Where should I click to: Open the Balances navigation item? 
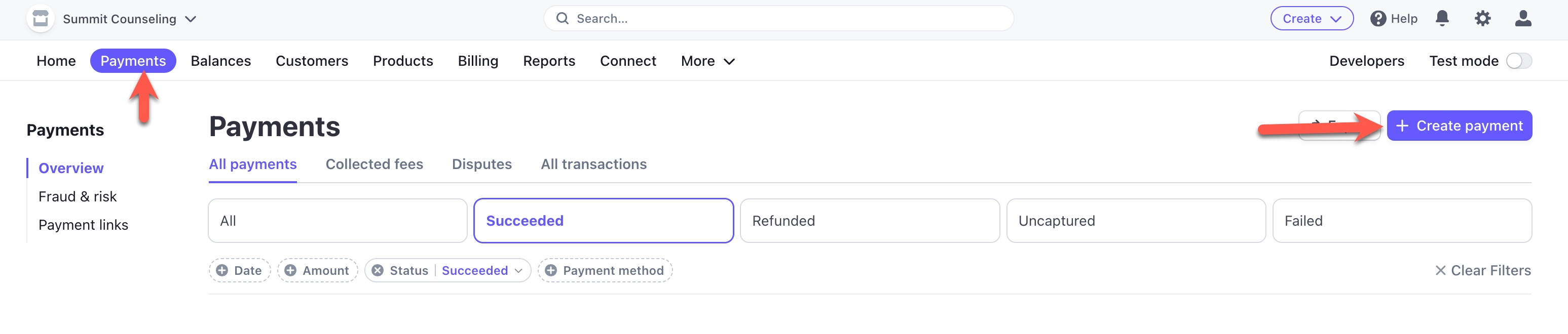(220, 61)
